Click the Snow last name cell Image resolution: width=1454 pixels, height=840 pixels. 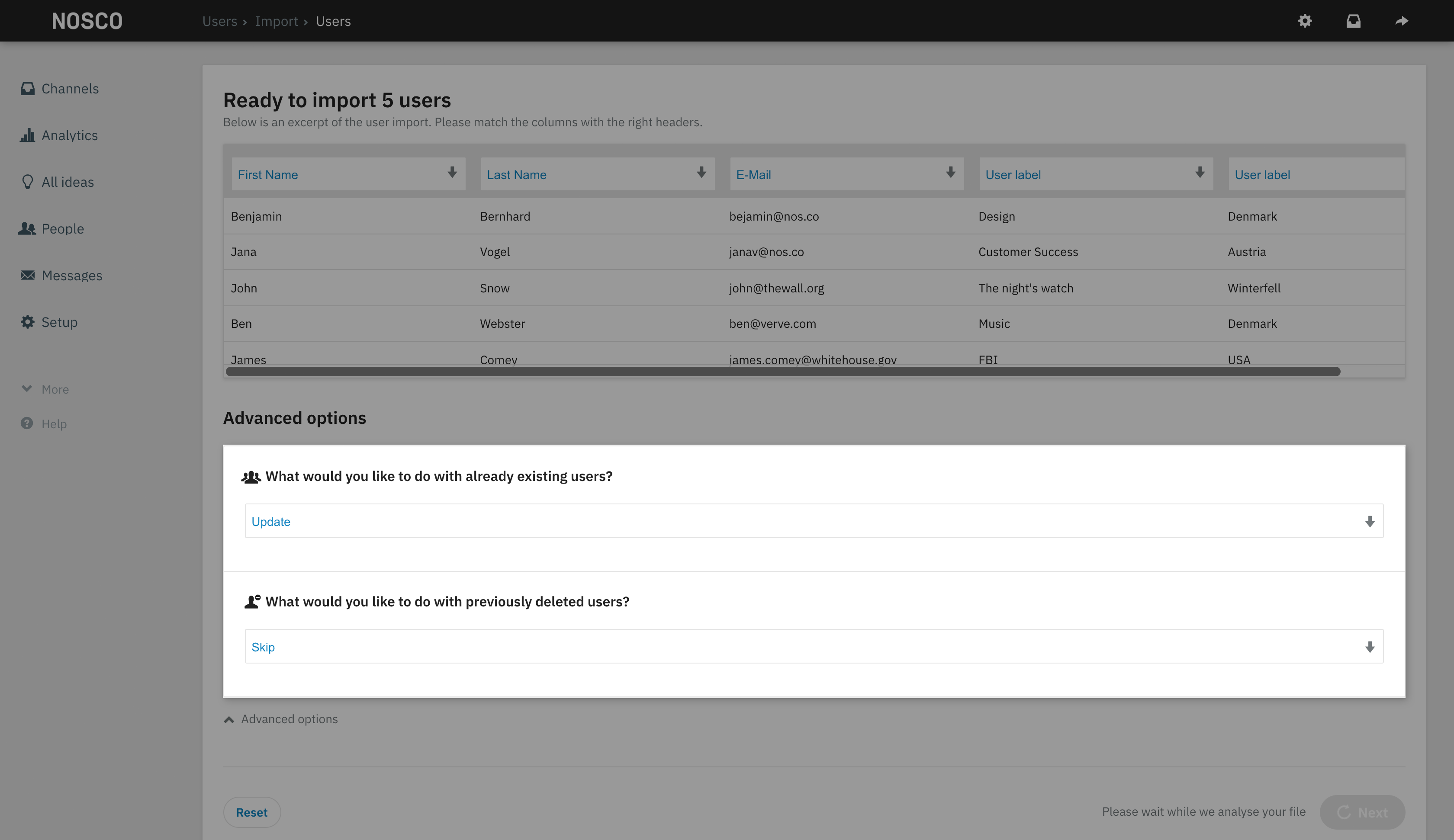click(x=495, y=288)
